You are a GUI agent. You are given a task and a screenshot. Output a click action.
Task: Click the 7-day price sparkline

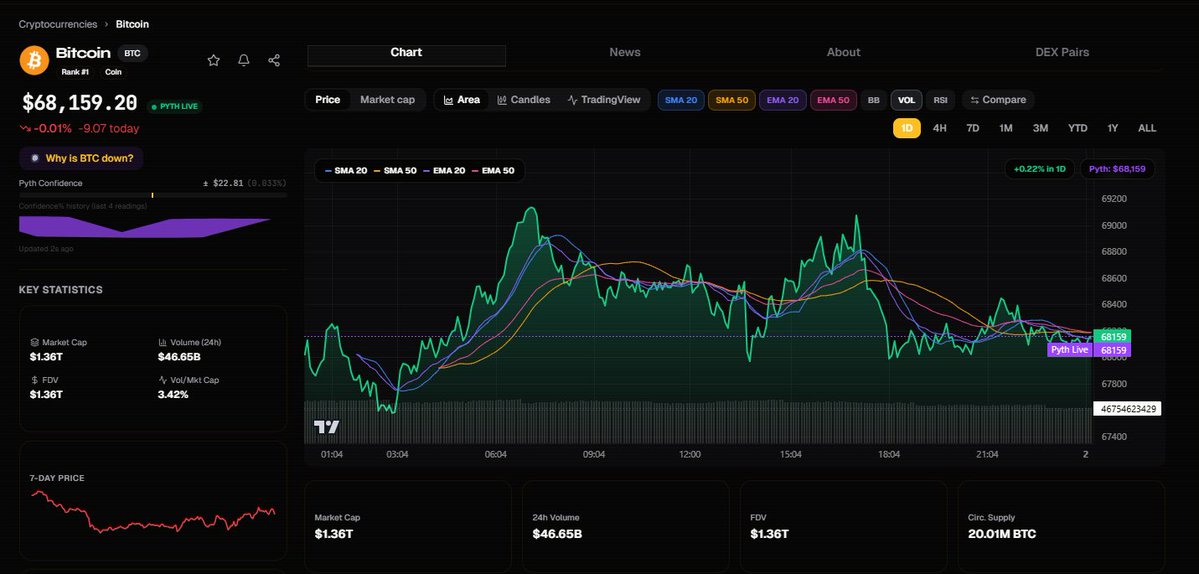pyautogui.click(x=153, y=511)
